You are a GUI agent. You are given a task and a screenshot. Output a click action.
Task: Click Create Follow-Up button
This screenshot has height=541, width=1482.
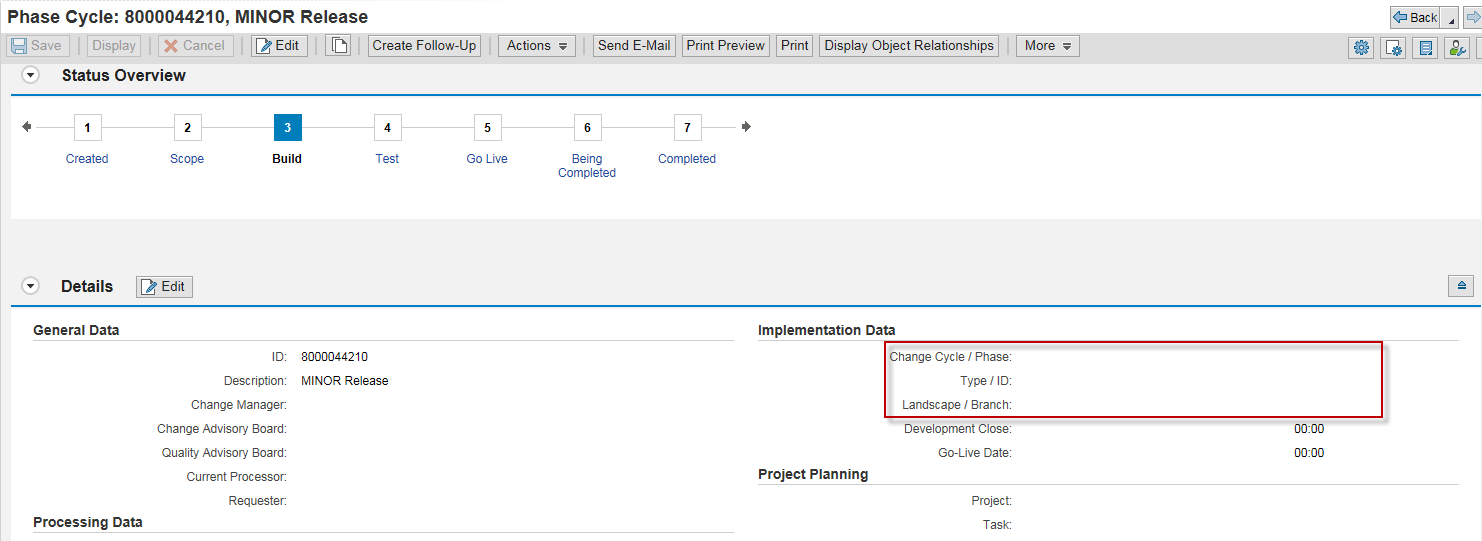424,46
